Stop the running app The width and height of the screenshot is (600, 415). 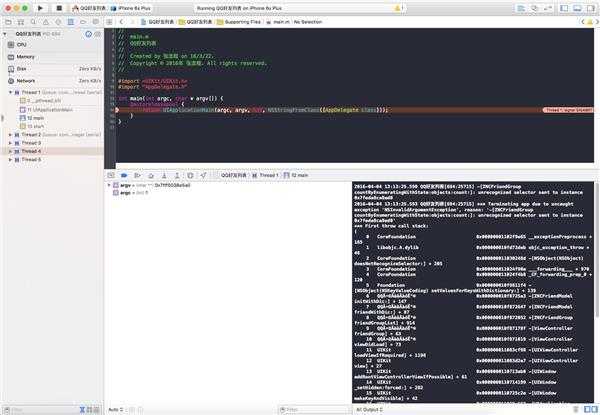pos(59,8)
